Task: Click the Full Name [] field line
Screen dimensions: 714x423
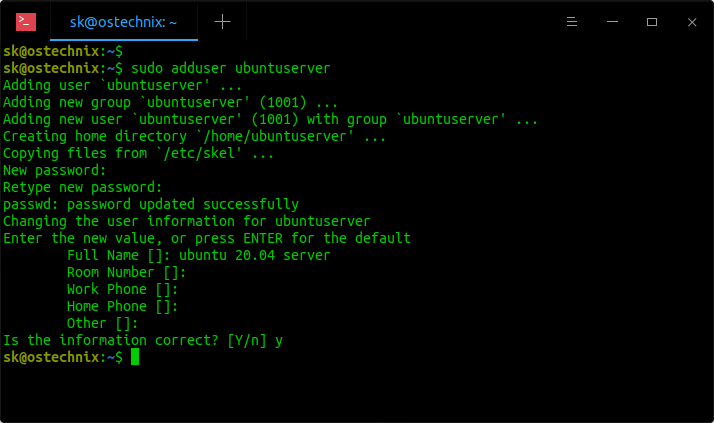Action: tap(199, 255)
